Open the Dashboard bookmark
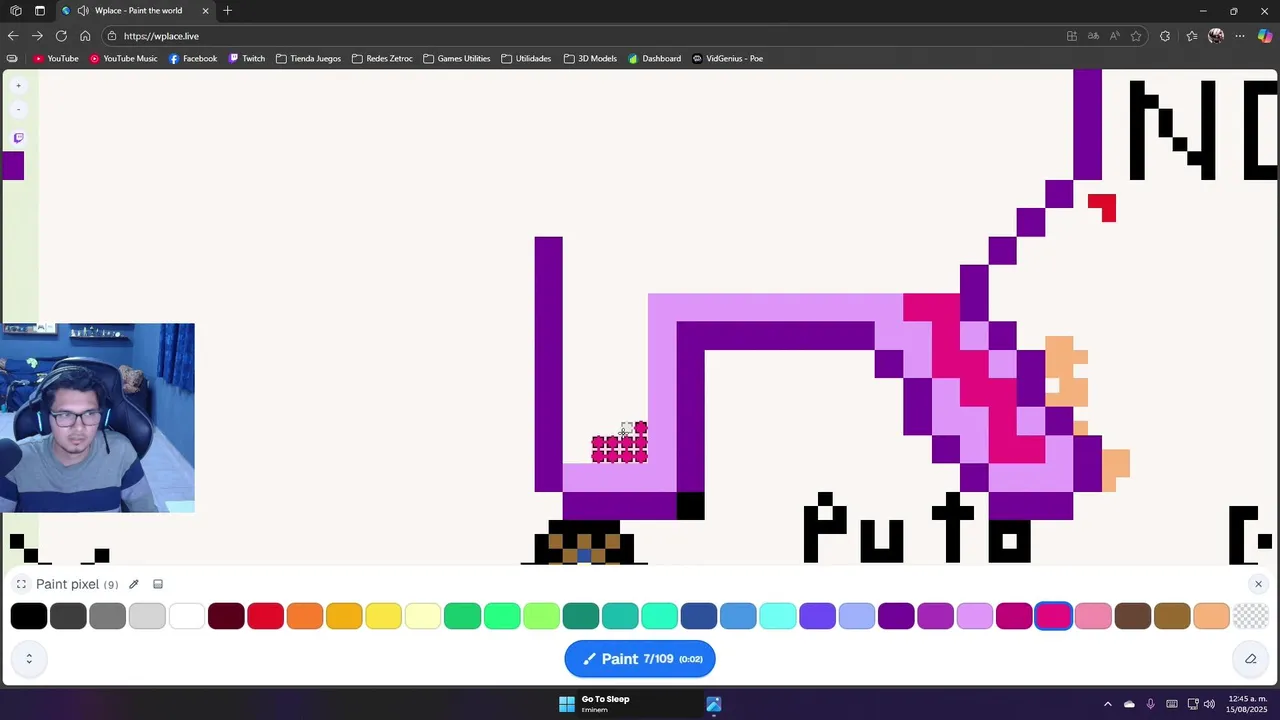1280x720 pixels. coord(654,59)
